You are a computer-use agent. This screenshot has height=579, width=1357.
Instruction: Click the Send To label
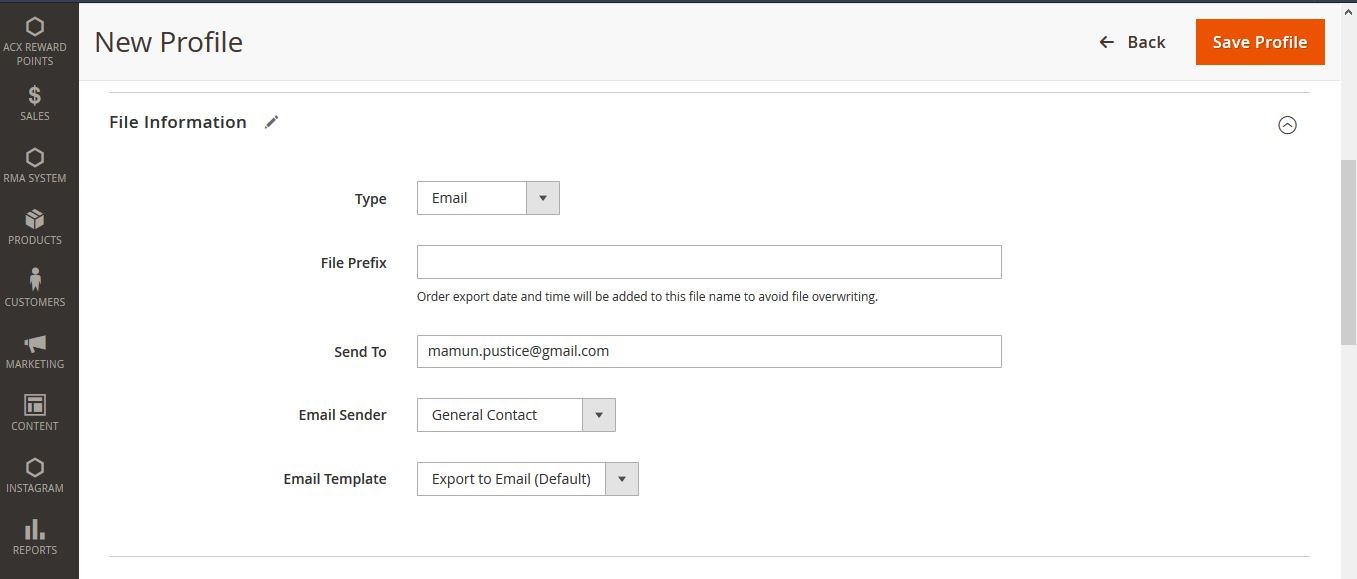[360, 352]
